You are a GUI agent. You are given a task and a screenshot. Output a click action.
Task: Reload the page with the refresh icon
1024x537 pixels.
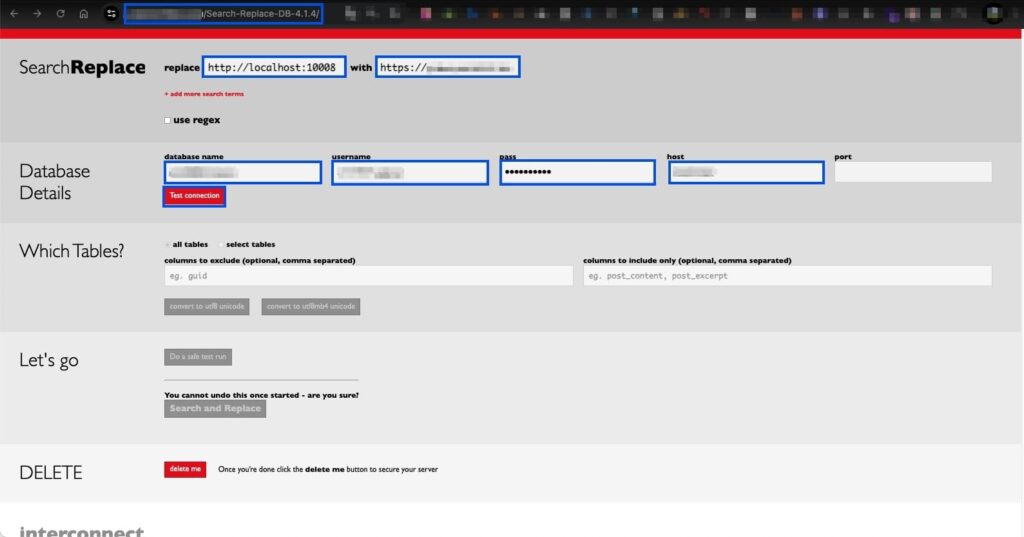(60, 13)
